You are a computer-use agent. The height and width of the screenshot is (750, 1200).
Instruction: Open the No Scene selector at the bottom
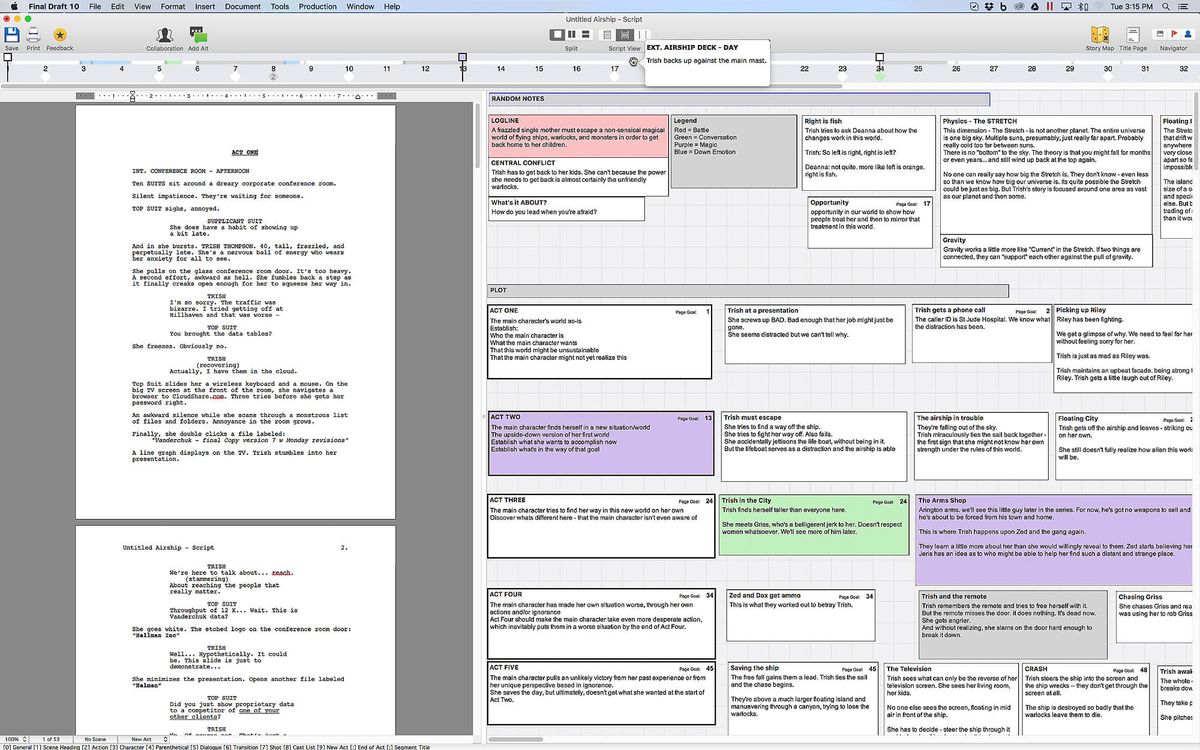95,739
